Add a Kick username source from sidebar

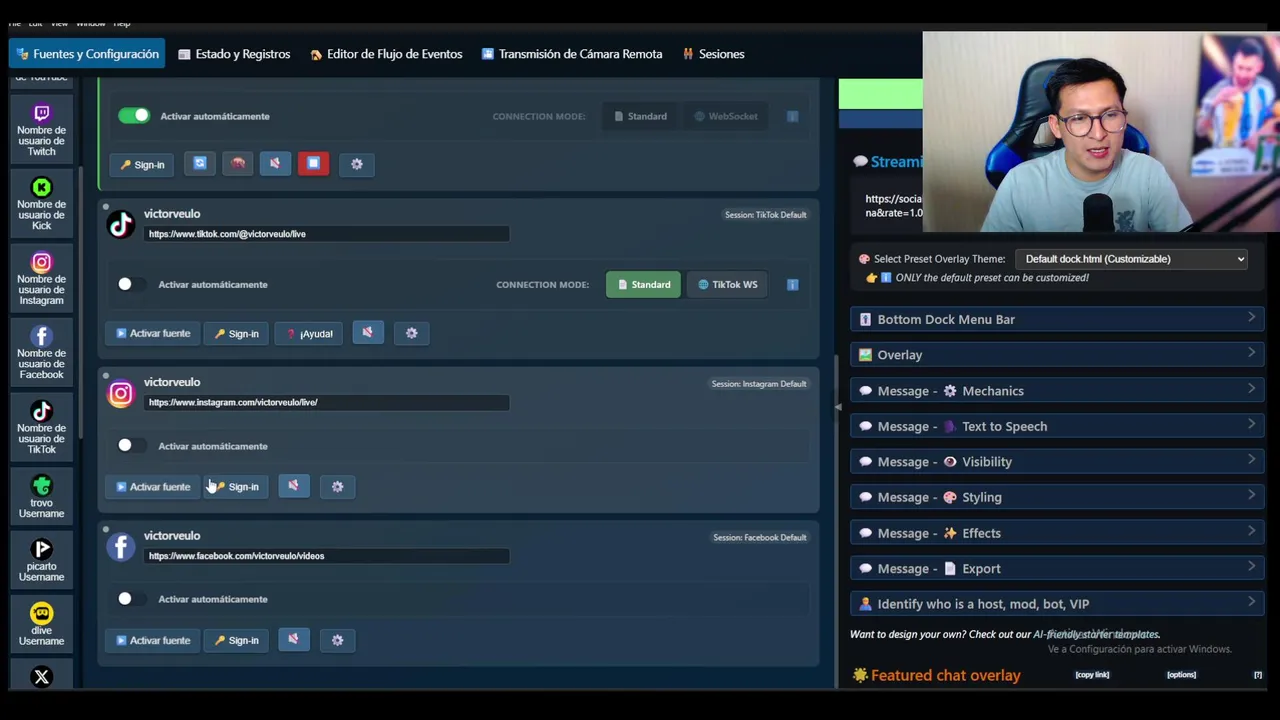(x=41, y=204)
